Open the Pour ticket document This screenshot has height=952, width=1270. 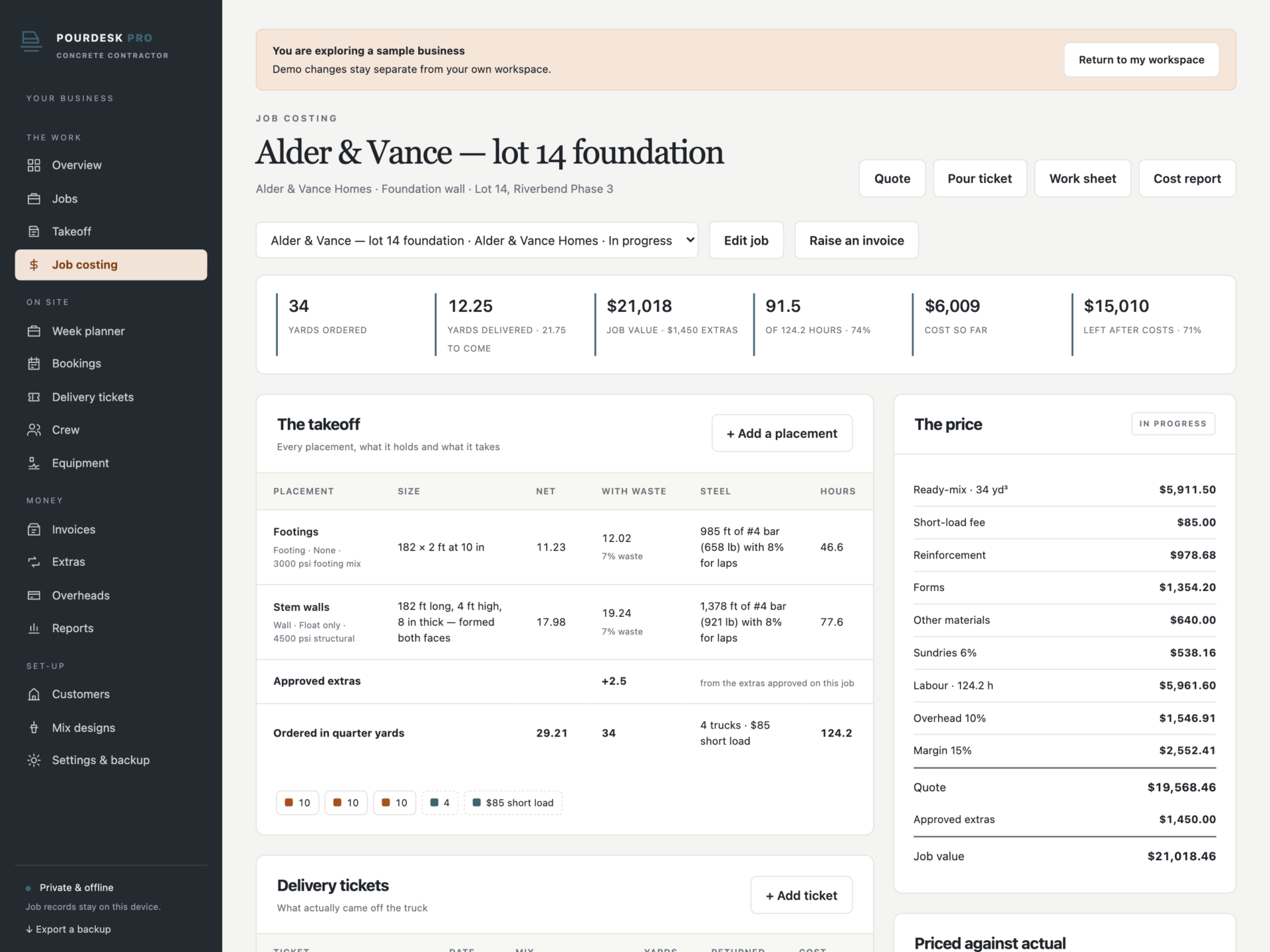point(980,178)
